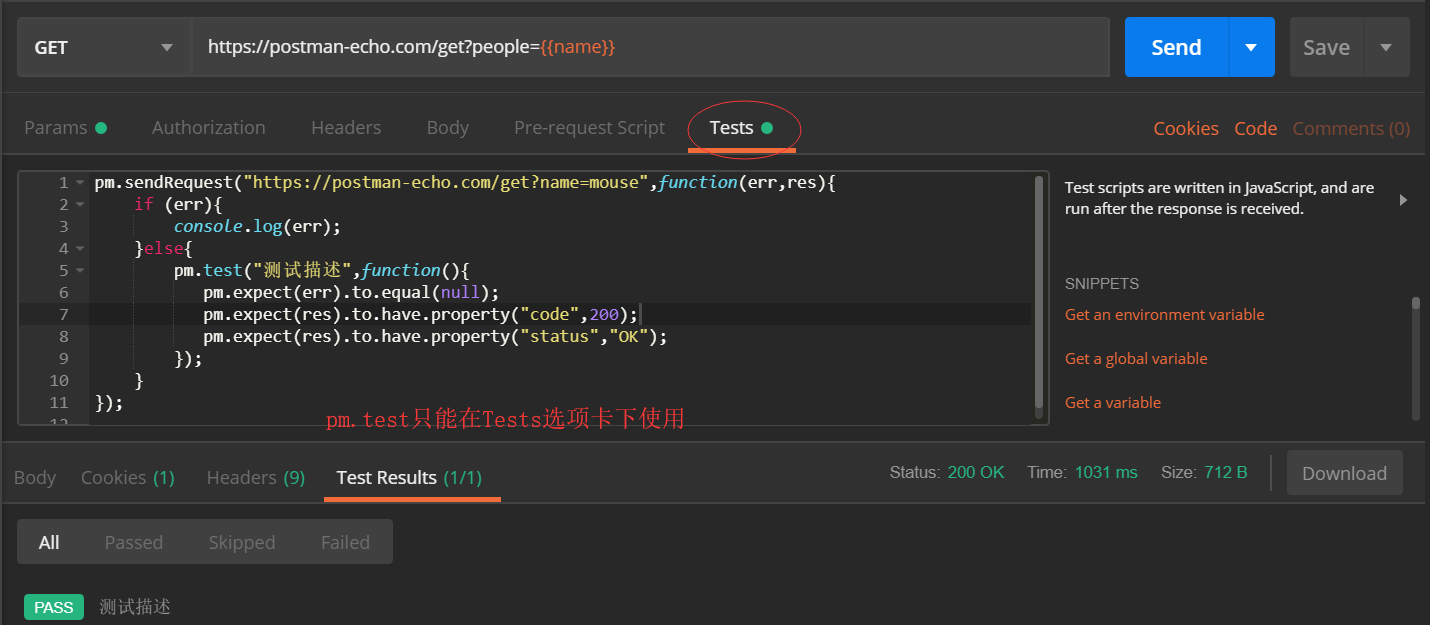Screen dimensions: 1430x625
Task: Click the Size 712 B value
Action: pos(1226,472)
